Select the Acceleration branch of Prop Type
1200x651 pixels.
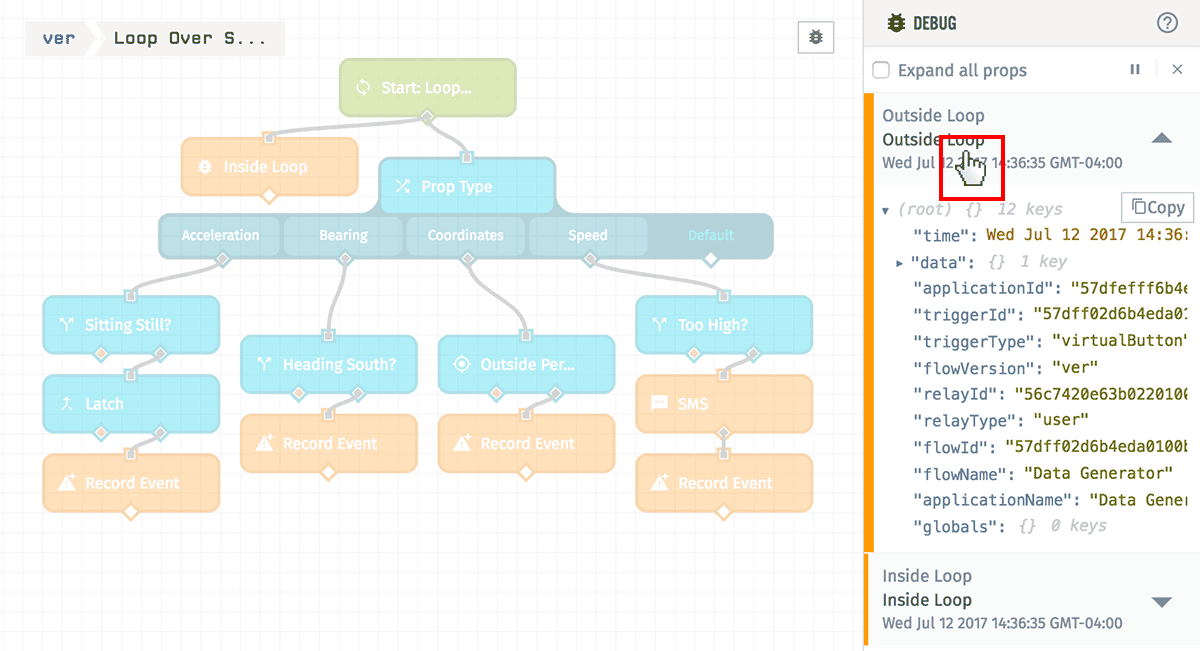(221, 236)
